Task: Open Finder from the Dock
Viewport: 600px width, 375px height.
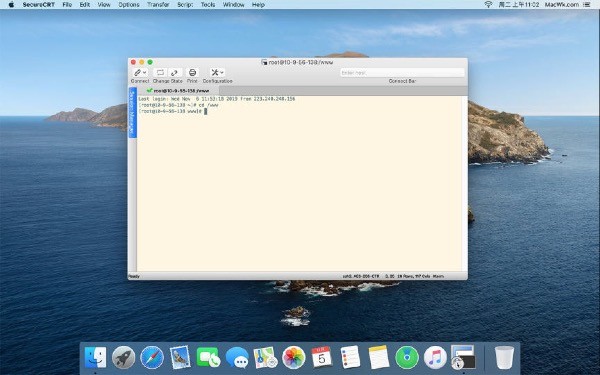Action: [x=95, y=357]
